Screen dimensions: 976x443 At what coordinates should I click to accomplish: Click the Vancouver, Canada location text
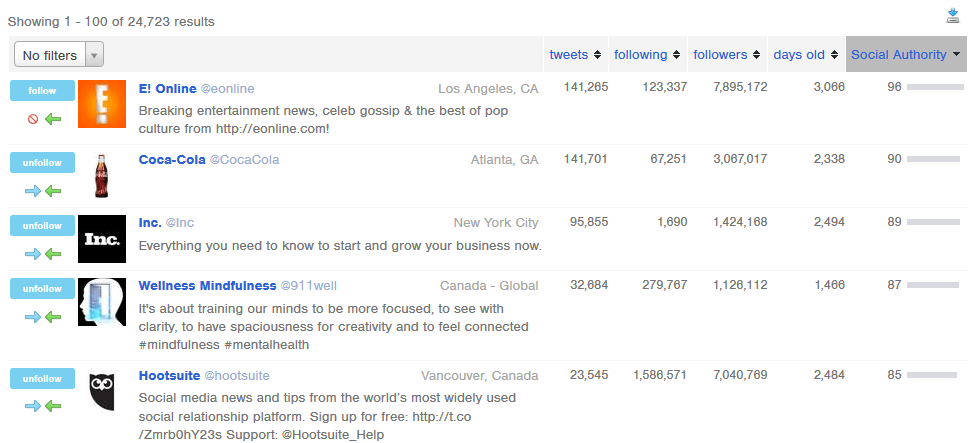[479, 376]
